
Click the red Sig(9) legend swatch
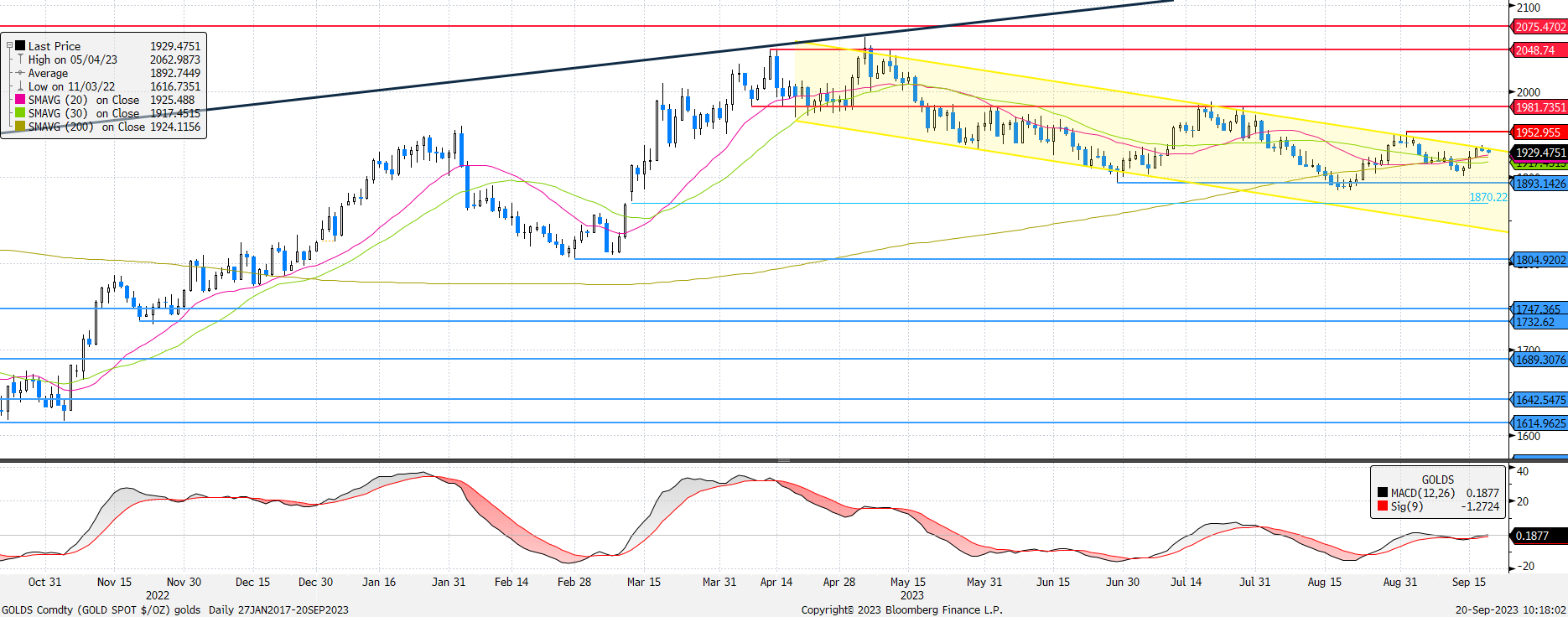pyautogui.click(x=1383, y=506)
